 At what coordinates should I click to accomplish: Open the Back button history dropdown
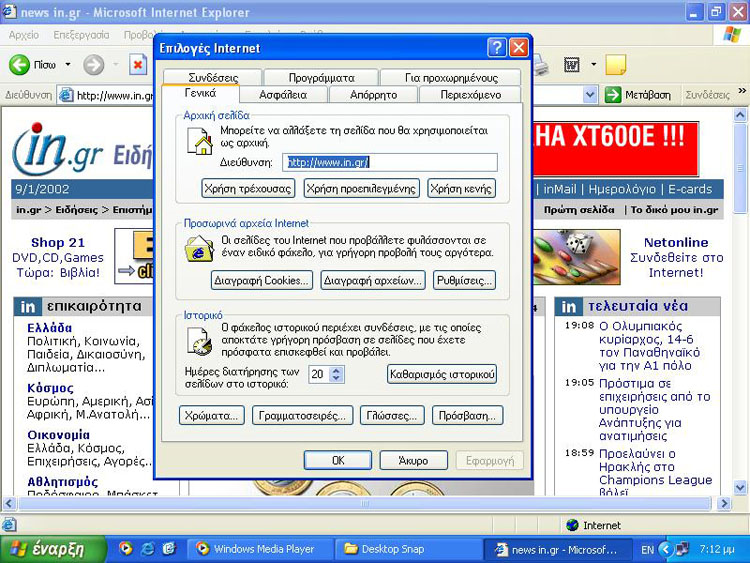tap(68, 64)
